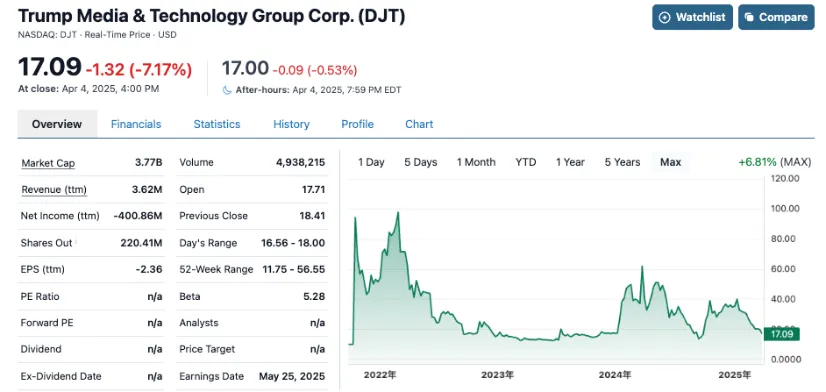Screen dimensions: 826x392
Task: Select the 1 Year chart range
Action: pos(571,162)
